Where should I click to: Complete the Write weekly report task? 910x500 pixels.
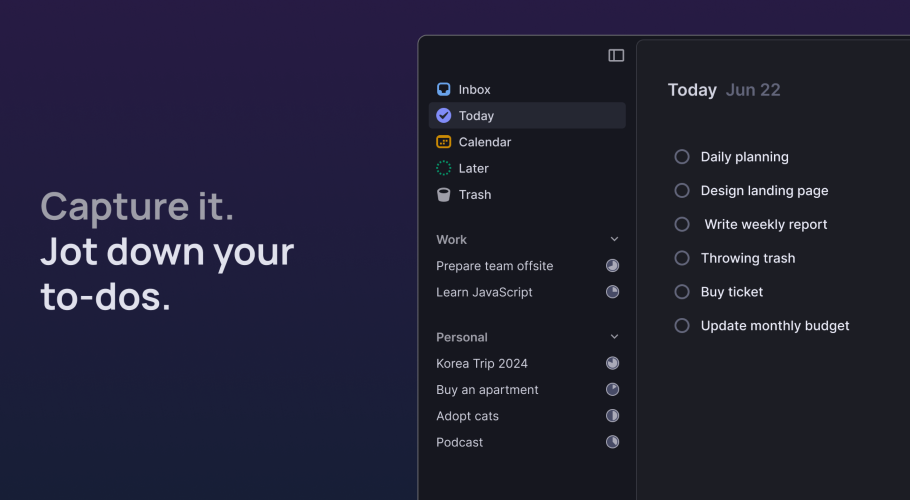click(682, 224)
